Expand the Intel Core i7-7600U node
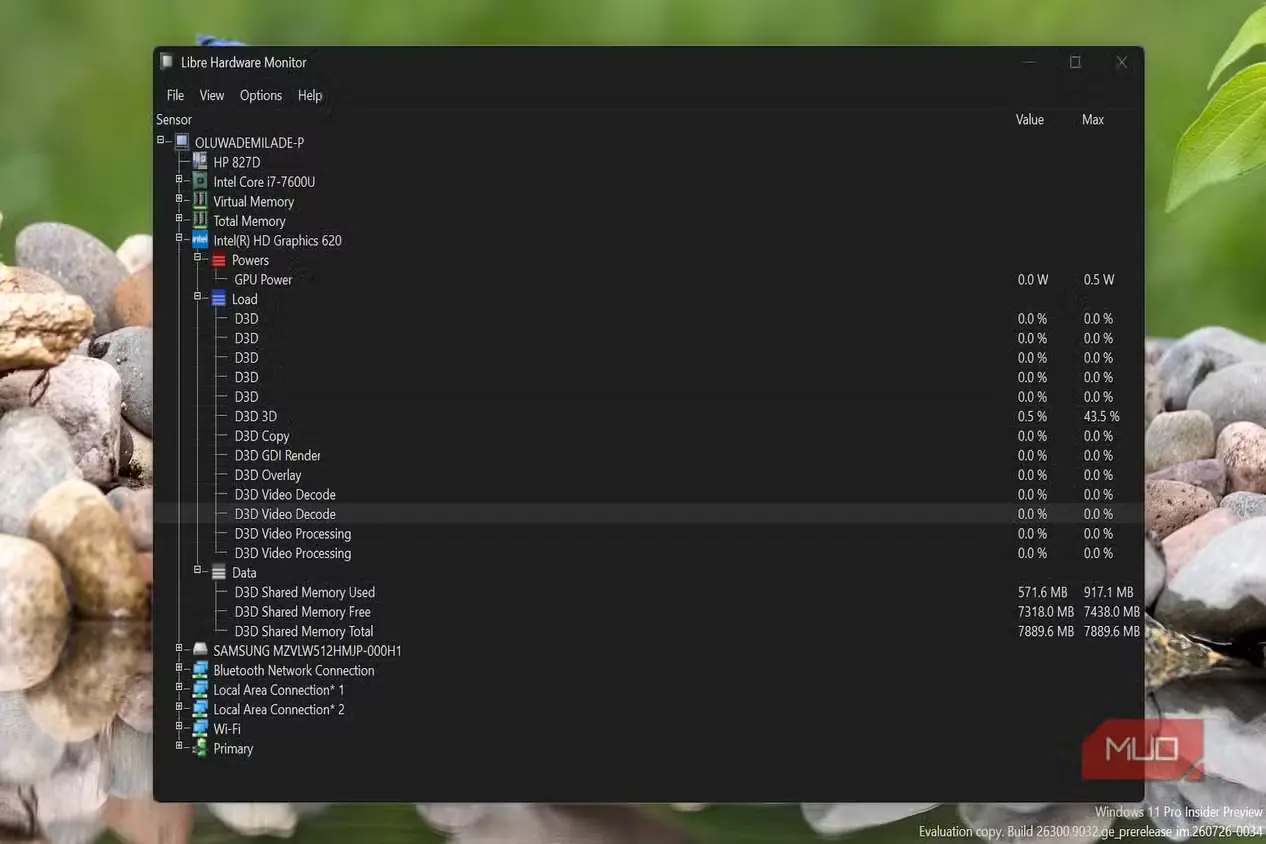Screen dimensions: 1266x844 [x=179, y=181]
